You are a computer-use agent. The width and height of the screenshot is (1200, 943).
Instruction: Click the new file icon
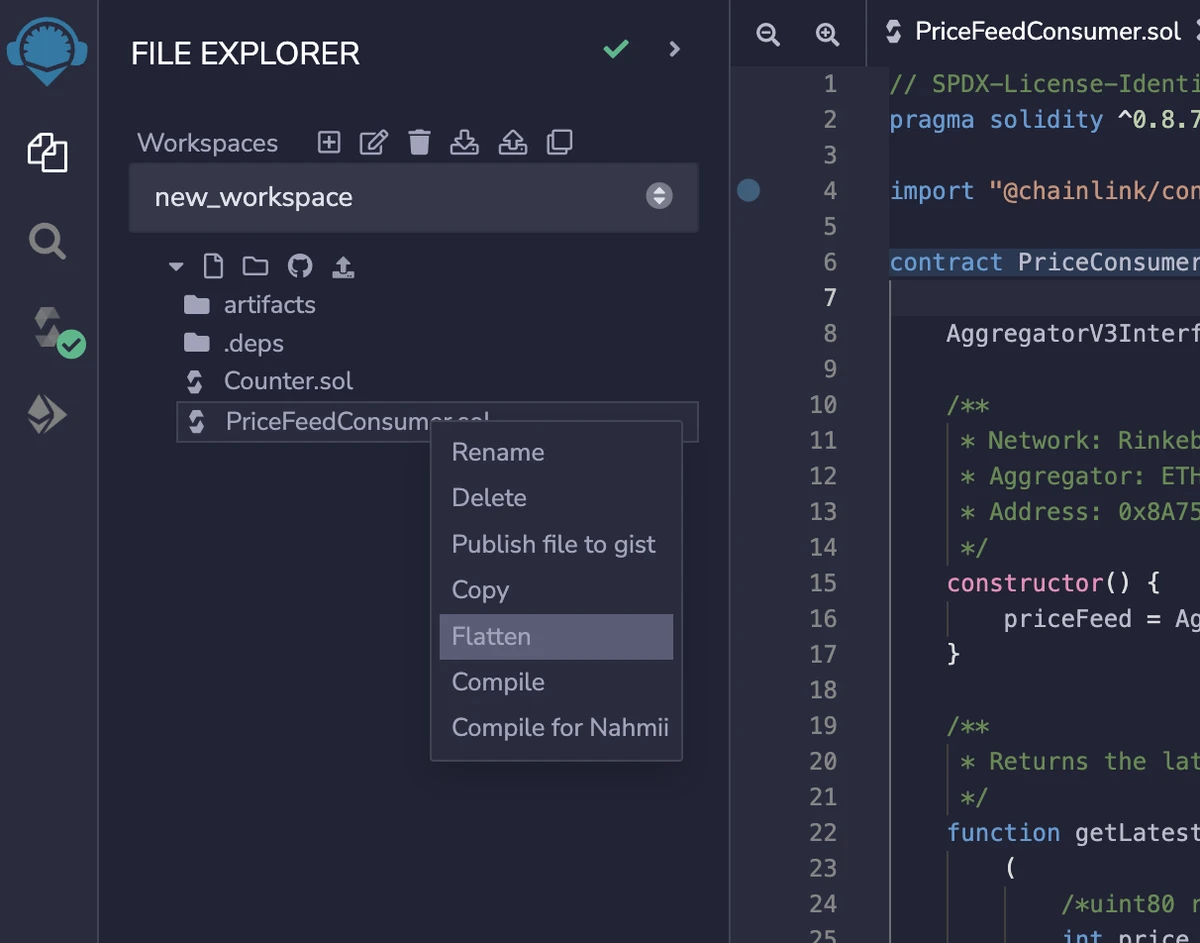point(213,266)
